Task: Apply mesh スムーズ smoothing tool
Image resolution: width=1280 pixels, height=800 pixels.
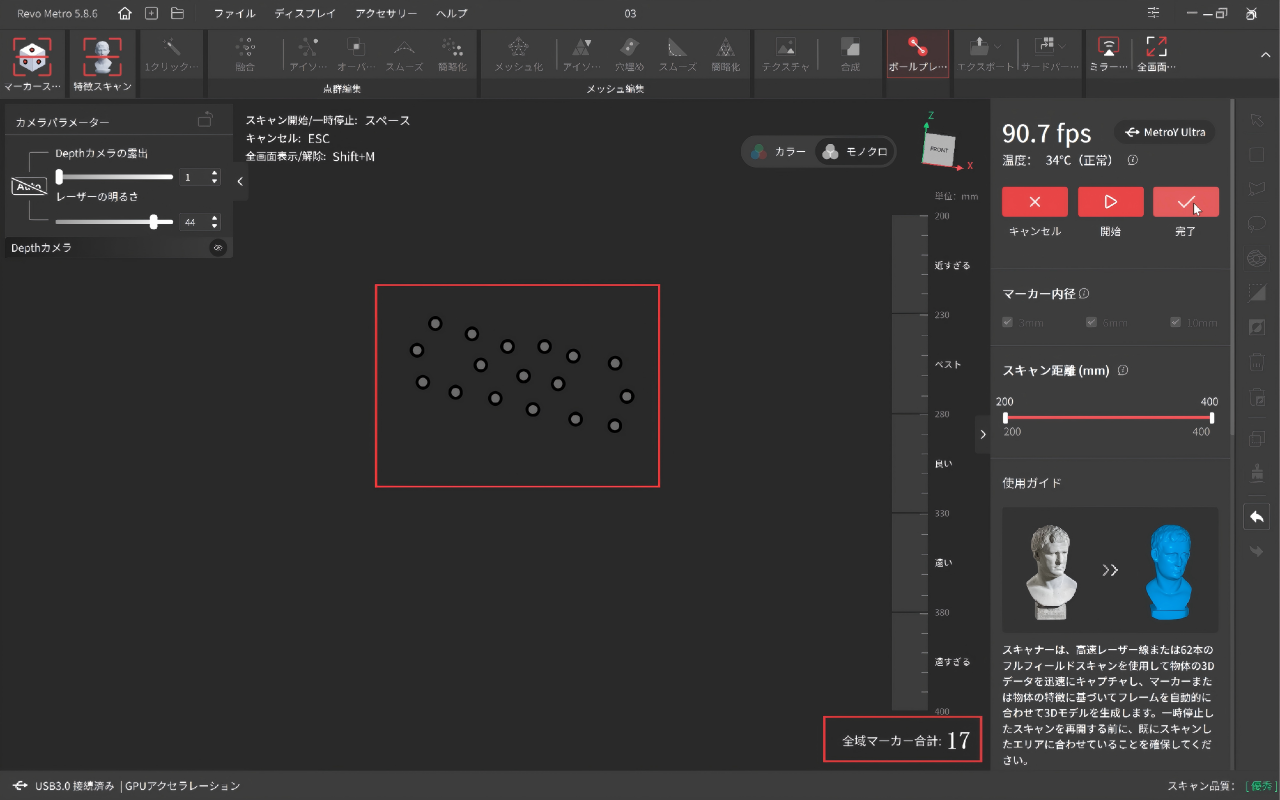Action: [x=677, y=55]
